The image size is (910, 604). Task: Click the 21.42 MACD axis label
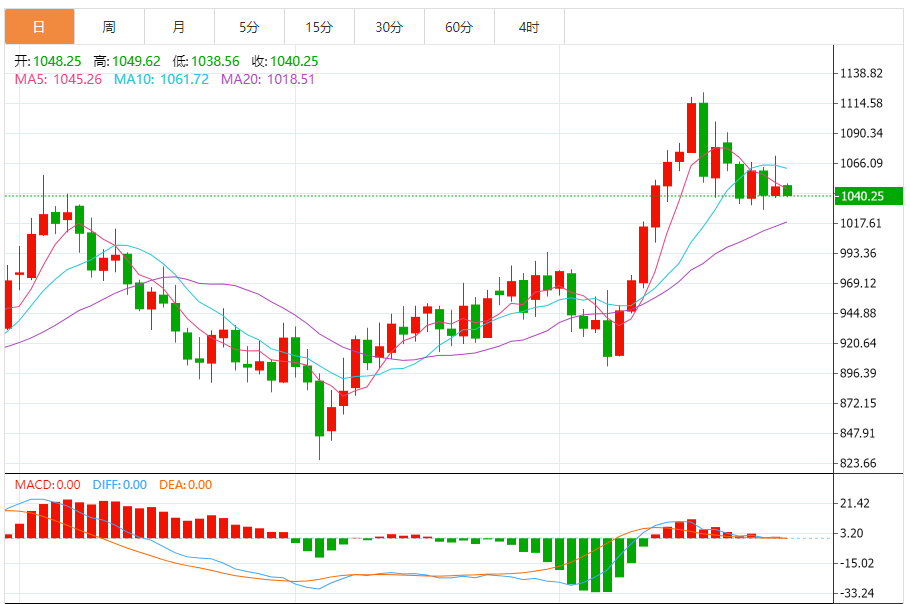[855, 503]
